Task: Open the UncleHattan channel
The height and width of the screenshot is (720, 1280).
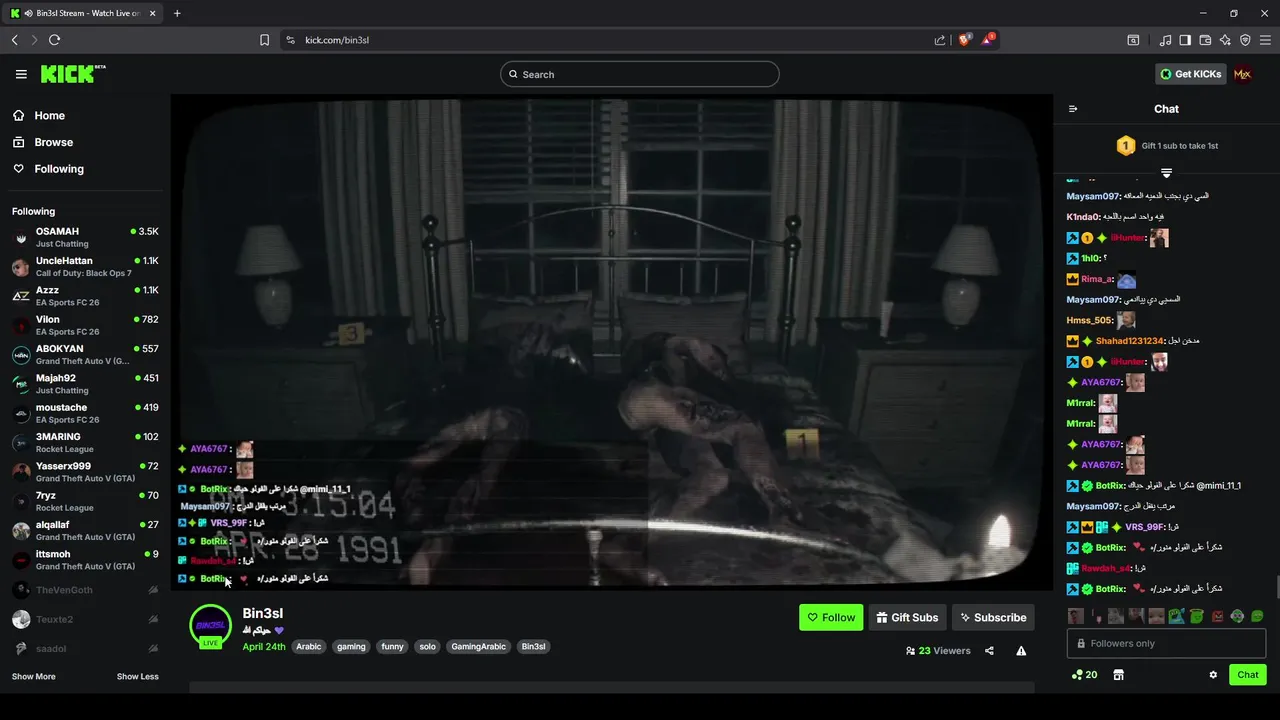Action: tap(85, 267)
